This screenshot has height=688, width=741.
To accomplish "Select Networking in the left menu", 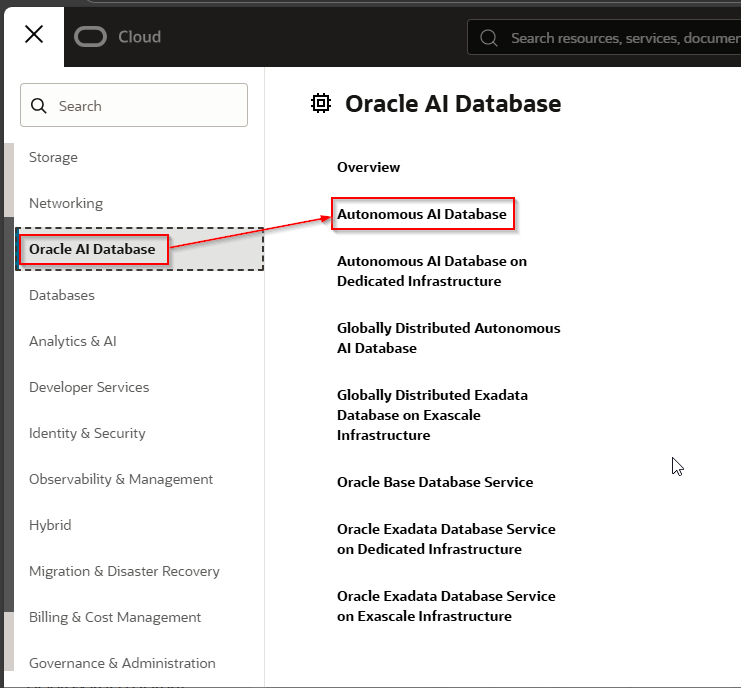I will coord(66,203).
